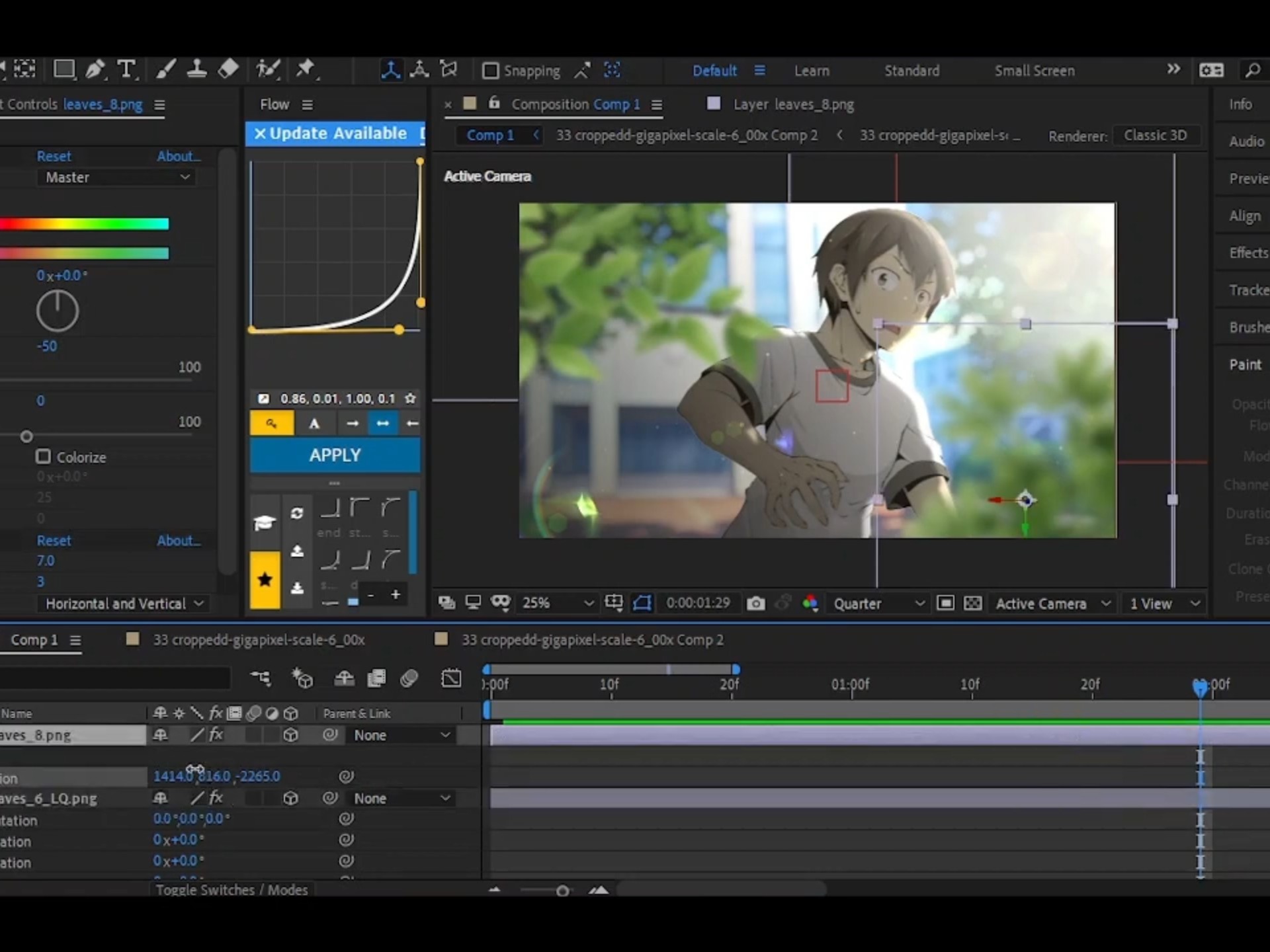Open the Quarter resolution dropdown

877,603
